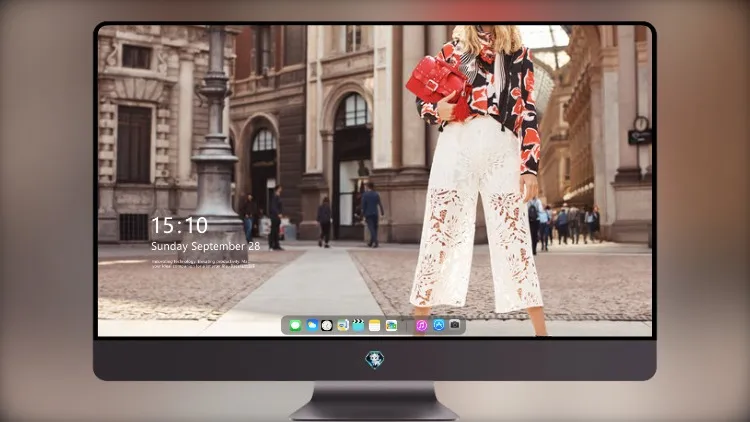
Task: Open the Camera app in dock
Action: 455,325
